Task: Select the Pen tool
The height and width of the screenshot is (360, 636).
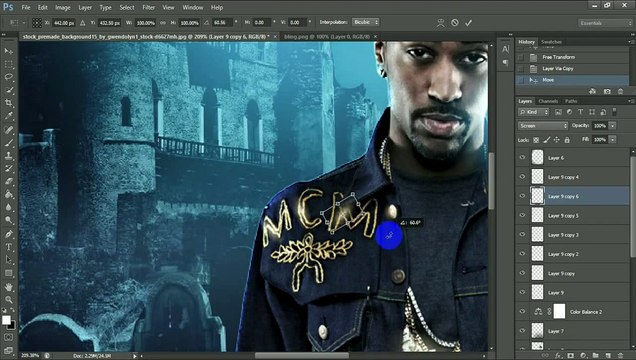Action: coord(9,234)
